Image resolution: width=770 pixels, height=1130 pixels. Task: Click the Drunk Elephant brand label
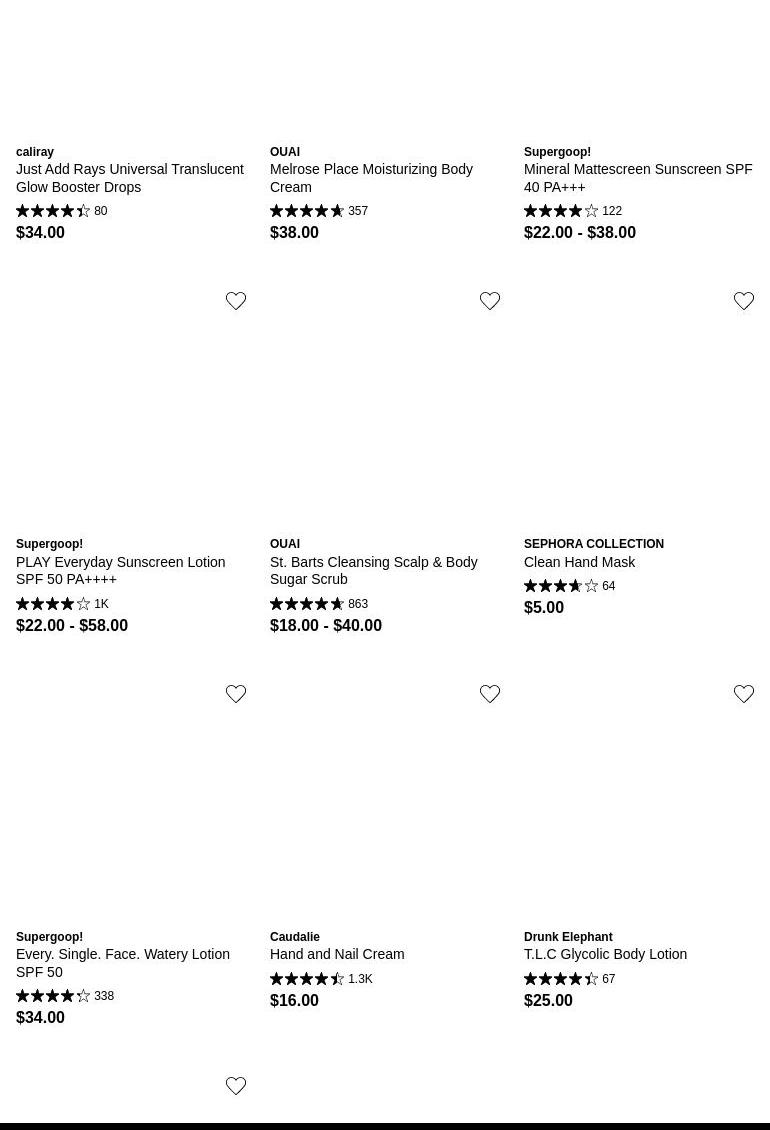568,937
